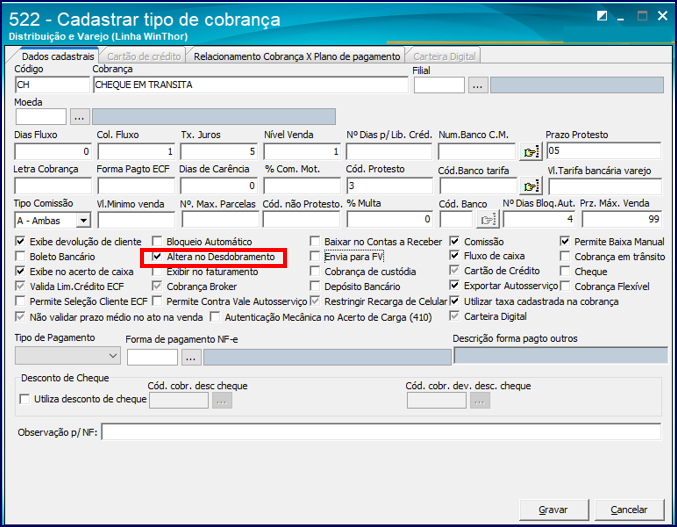This screenshot has height=527, width=677.
Task: Click Observação p/ NF field
Action: point(381,432)
